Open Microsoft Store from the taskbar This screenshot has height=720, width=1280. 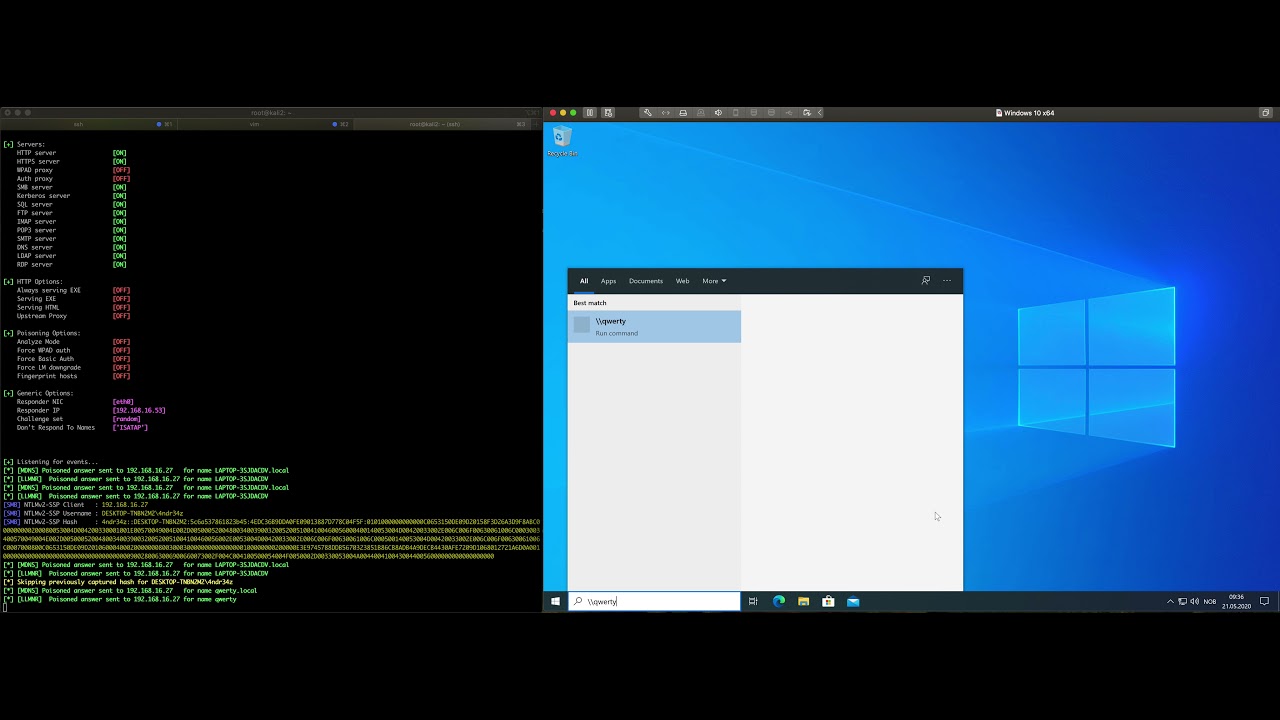(828, 601)
